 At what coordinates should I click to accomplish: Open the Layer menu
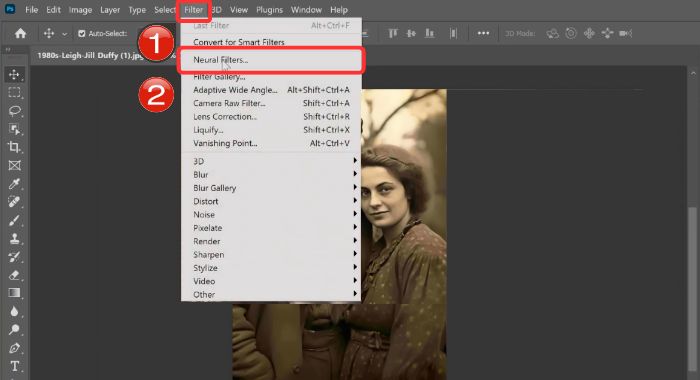click(x=110, y=10)
